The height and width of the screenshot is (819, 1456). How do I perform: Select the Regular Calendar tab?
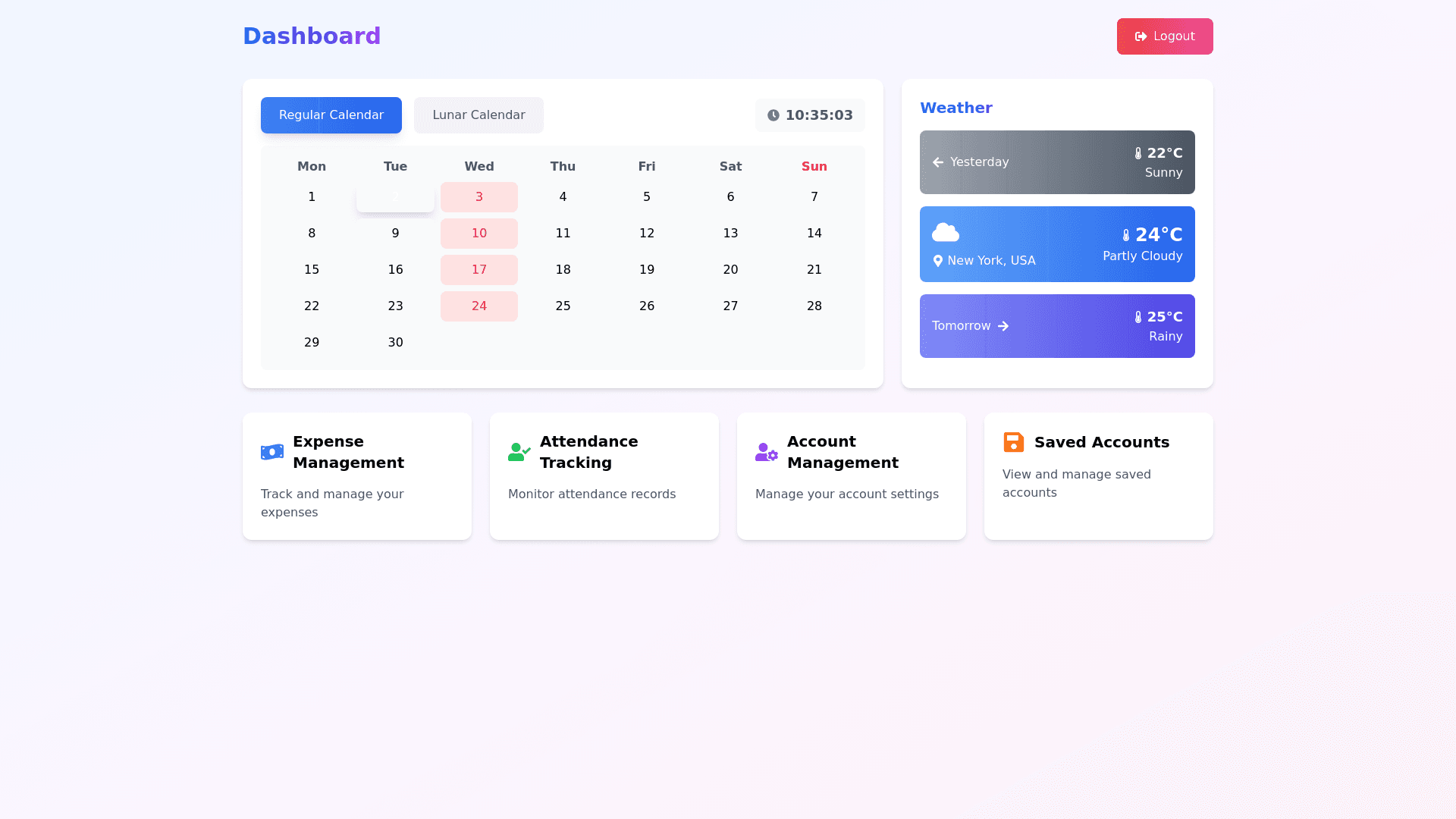331,115
